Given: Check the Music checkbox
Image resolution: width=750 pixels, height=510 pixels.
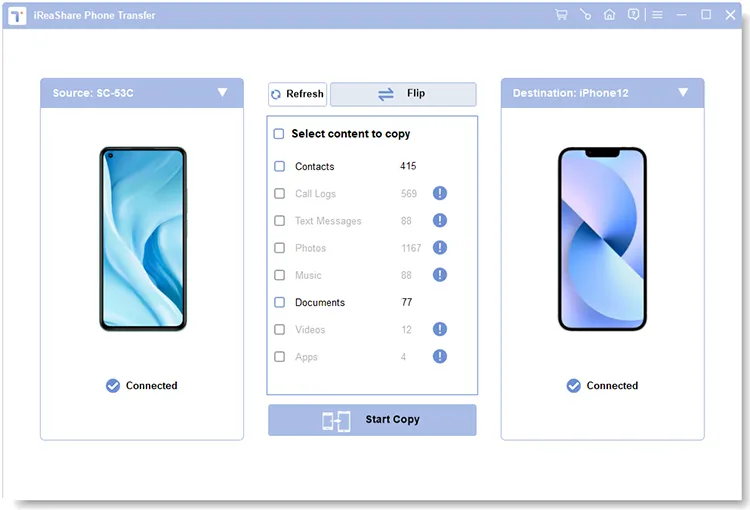Looking at the screenshot, I should (280, 275).
